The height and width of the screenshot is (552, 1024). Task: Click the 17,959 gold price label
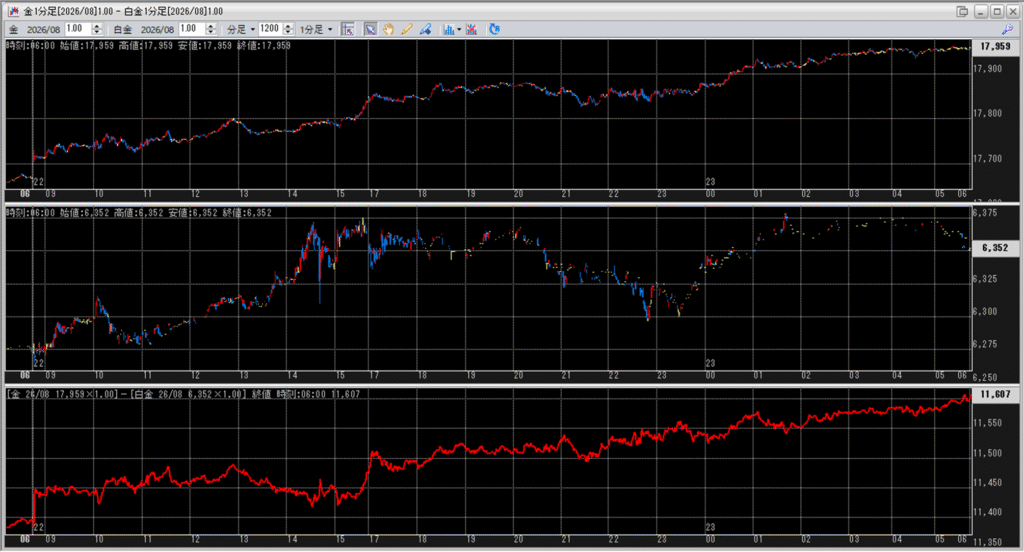pyautogui.click(x=994, y=46)
